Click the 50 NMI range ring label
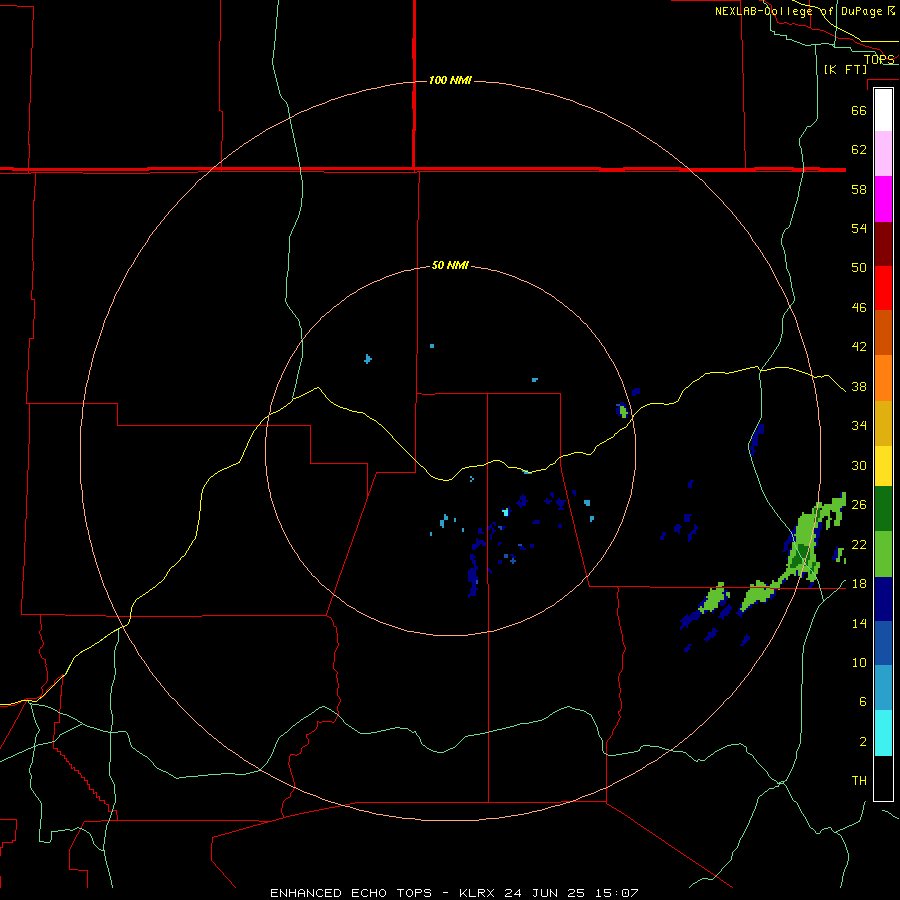The image size is (900, 900). 450,265
